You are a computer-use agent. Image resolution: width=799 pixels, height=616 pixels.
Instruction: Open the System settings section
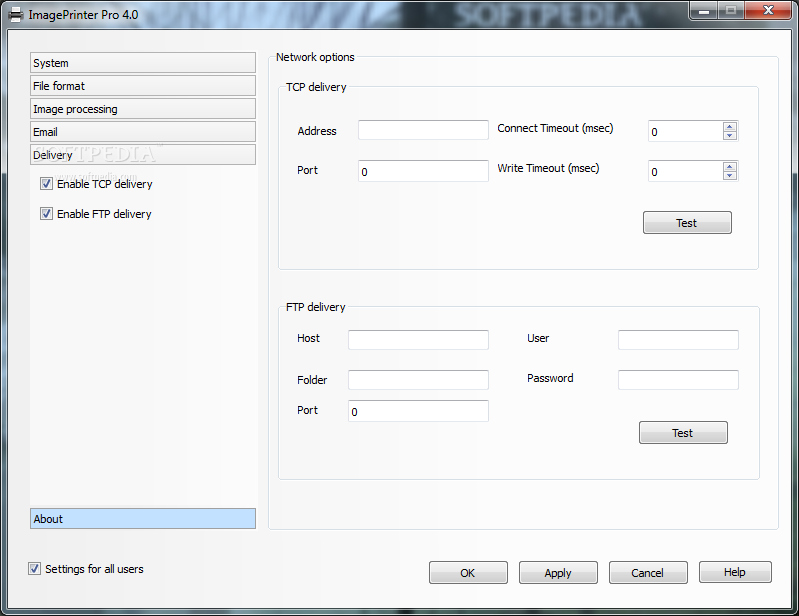coord(143,63)
